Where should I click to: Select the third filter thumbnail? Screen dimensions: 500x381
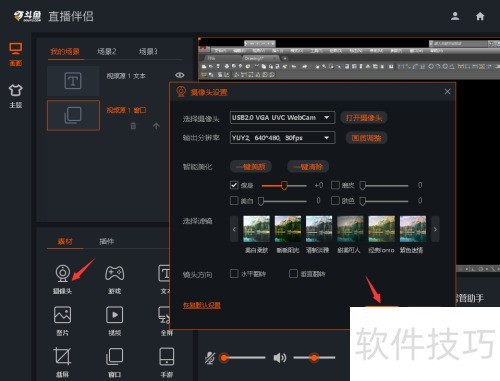[319, 229]
